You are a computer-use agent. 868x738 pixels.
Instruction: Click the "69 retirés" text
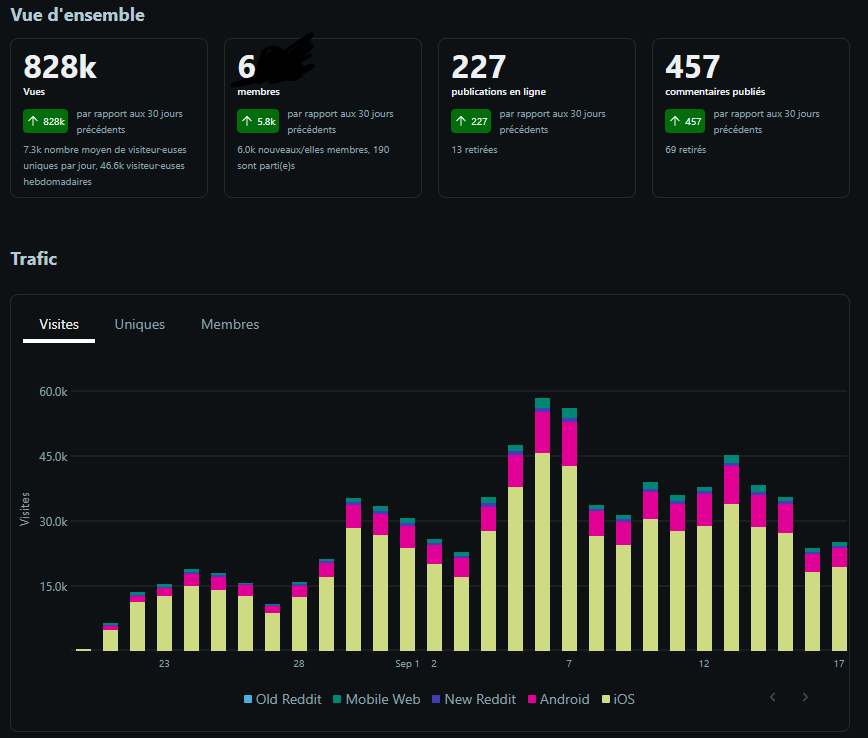tap(686, 149)
